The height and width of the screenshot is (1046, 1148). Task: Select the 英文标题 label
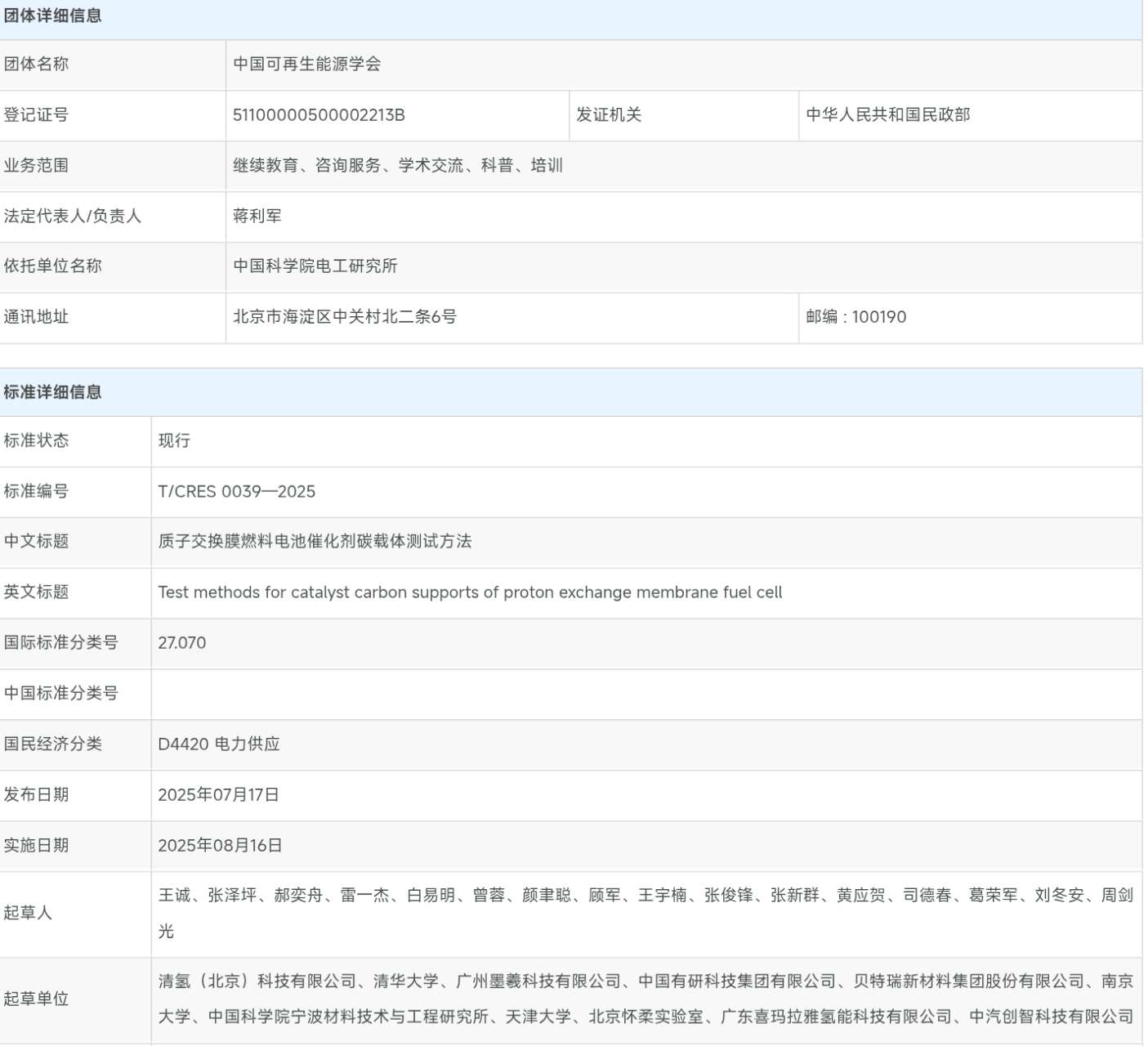36,592
